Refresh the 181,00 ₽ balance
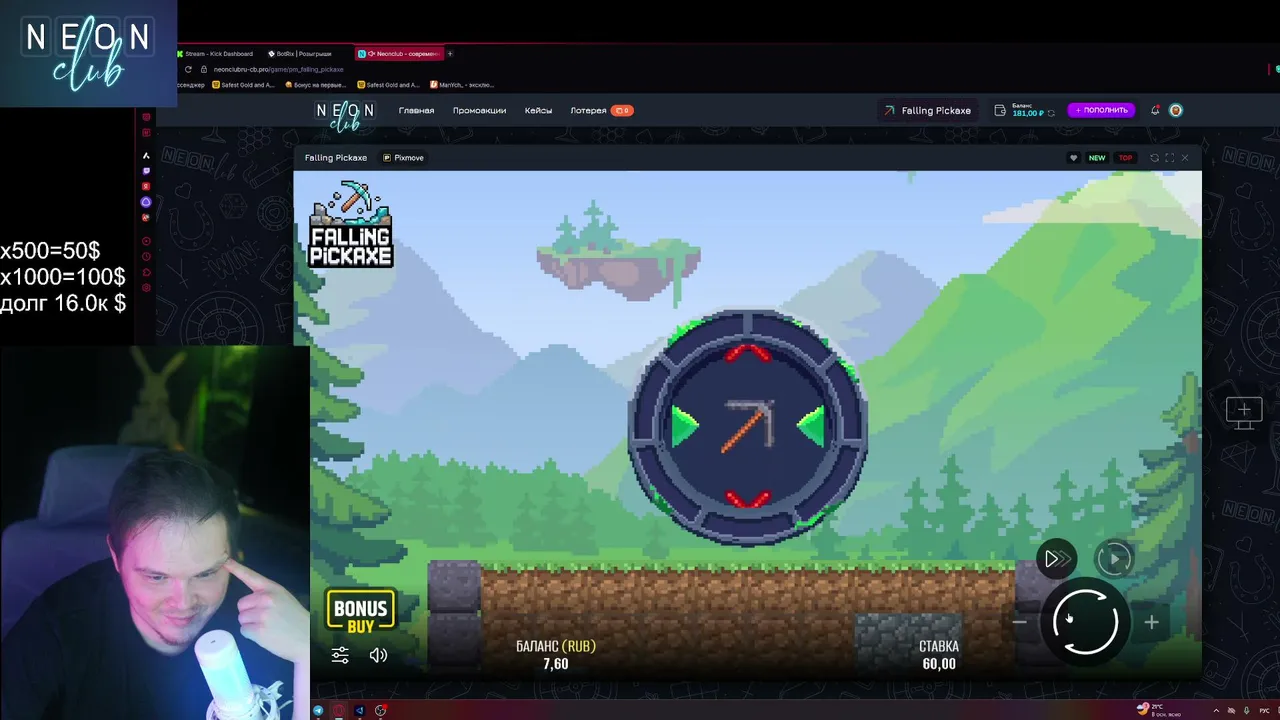Viewport: 1280px width, 720px height. point(1050,114)
